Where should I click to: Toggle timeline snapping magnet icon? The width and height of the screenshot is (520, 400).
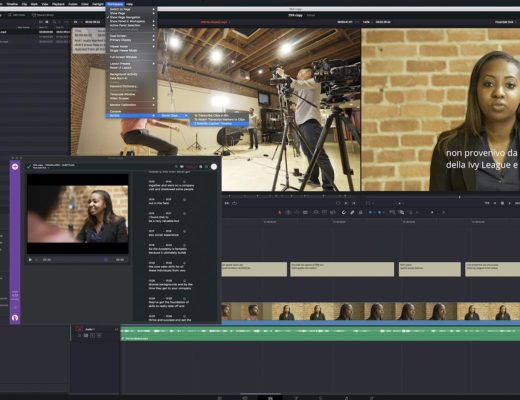[x=344, y=212]
